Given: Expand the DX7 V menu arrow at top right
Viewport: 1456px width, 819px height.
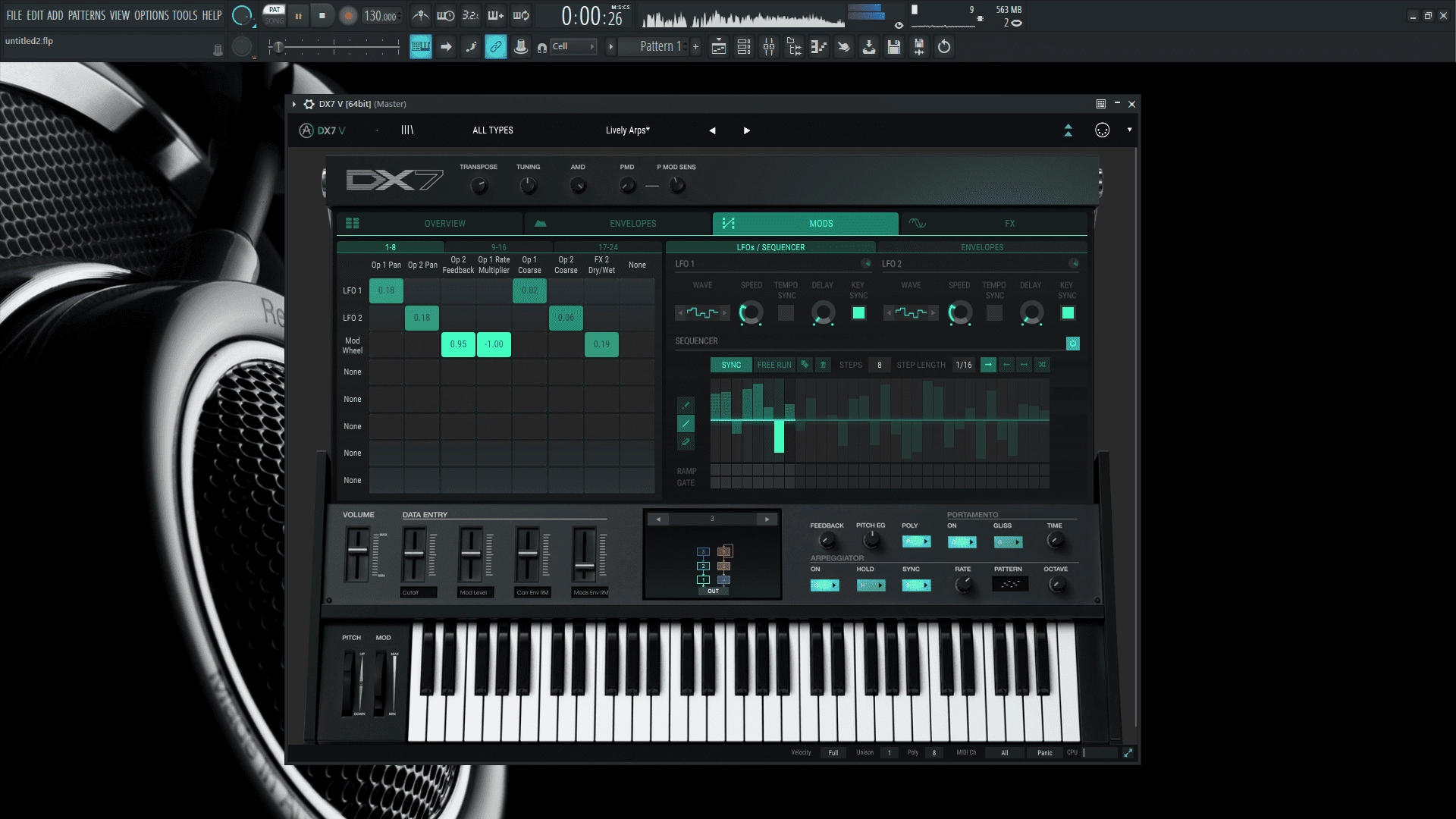Looking at the screenshot, I should 1129,130.
